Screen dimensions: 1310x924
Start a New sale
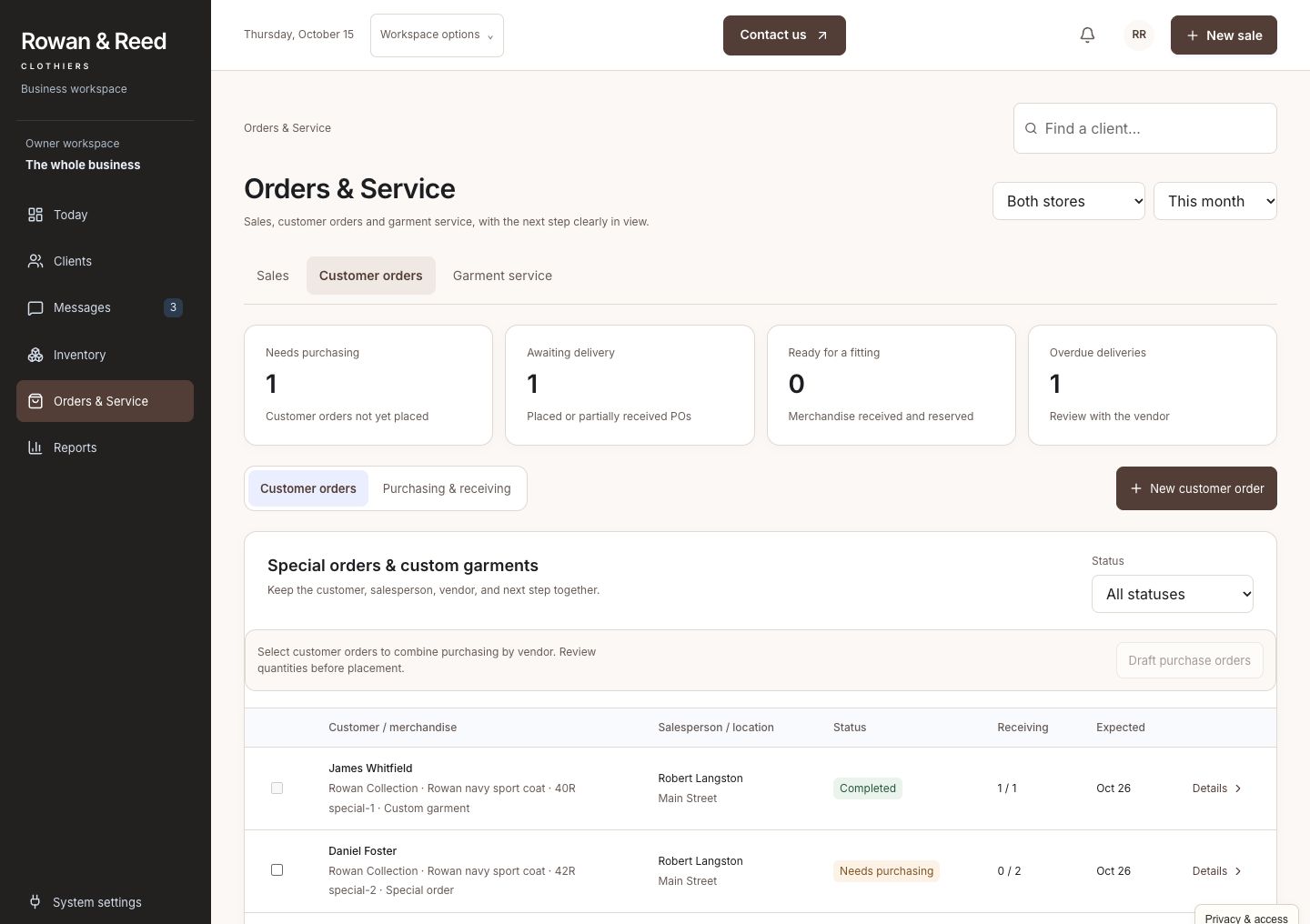pyautogui.click(x=1224, y=35)
